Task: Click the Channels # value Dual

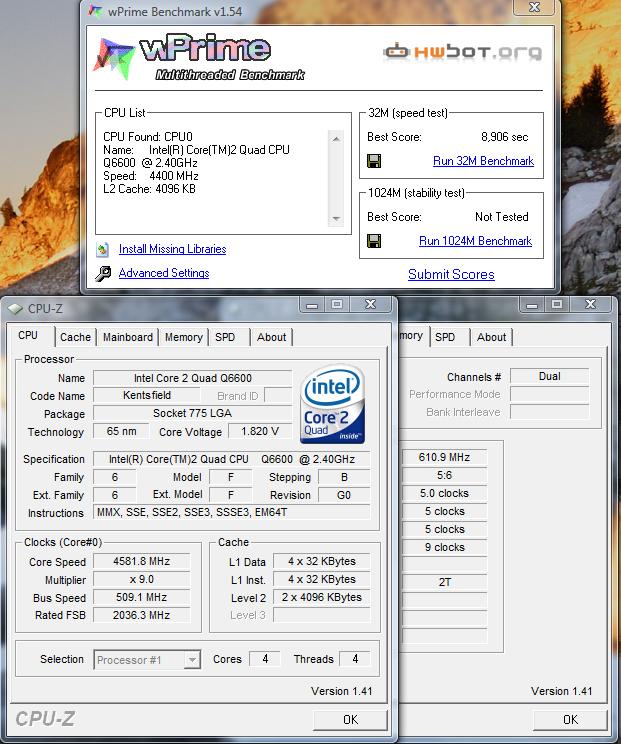Action: point(549,376)
